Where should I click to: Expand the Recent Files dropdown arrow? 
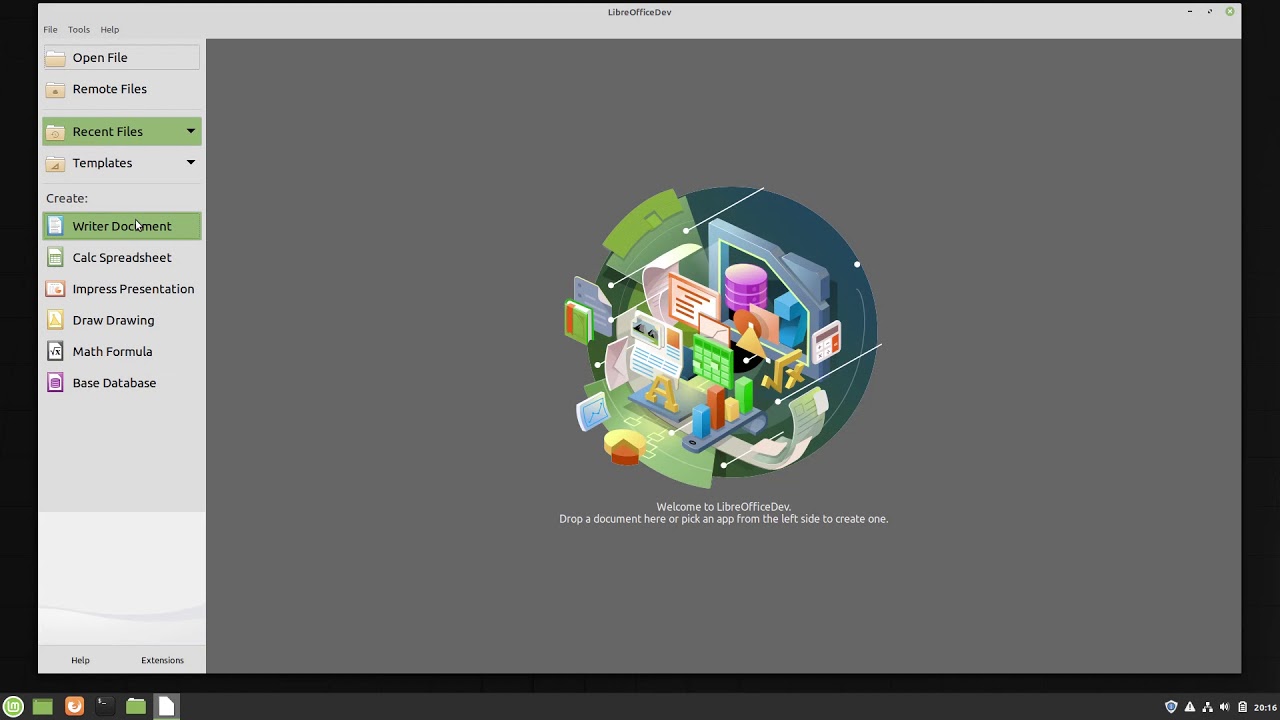click(x=190, y=131)
